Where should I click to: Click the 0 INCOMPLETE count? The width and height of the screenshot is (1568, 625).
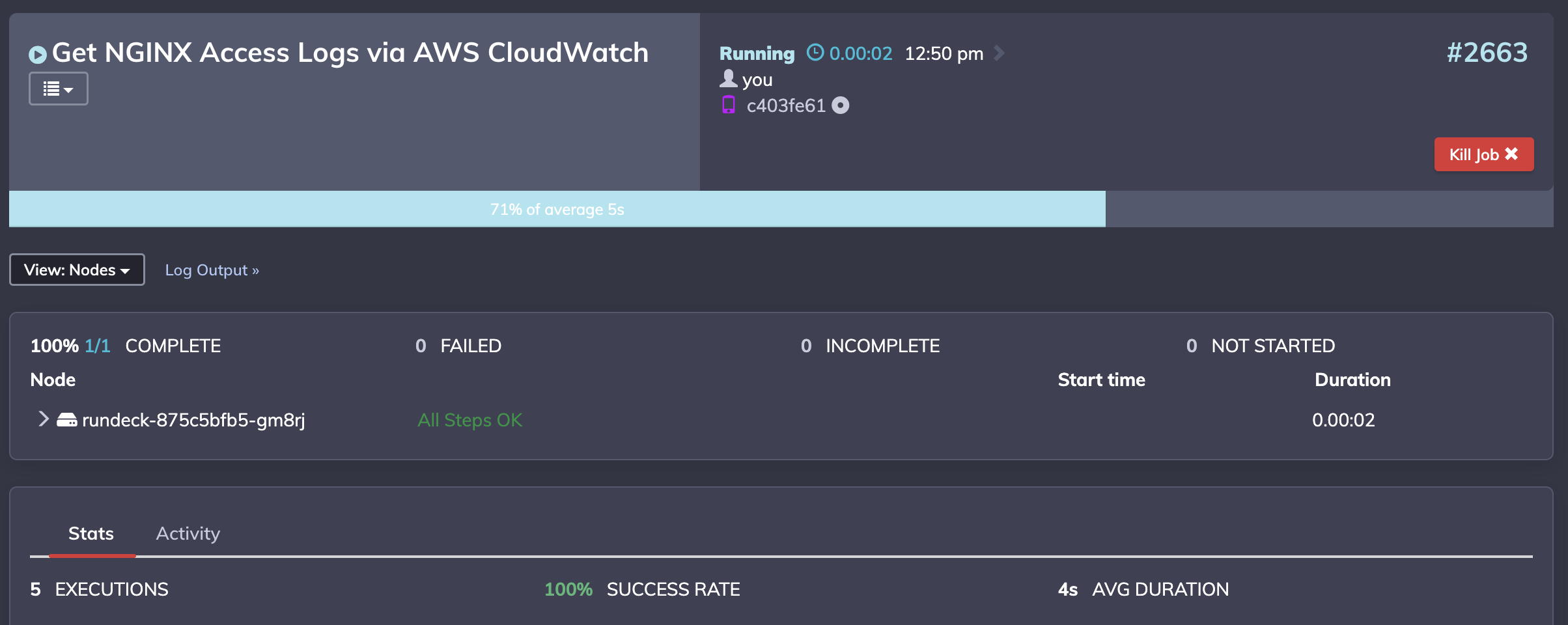click(870, 346)
